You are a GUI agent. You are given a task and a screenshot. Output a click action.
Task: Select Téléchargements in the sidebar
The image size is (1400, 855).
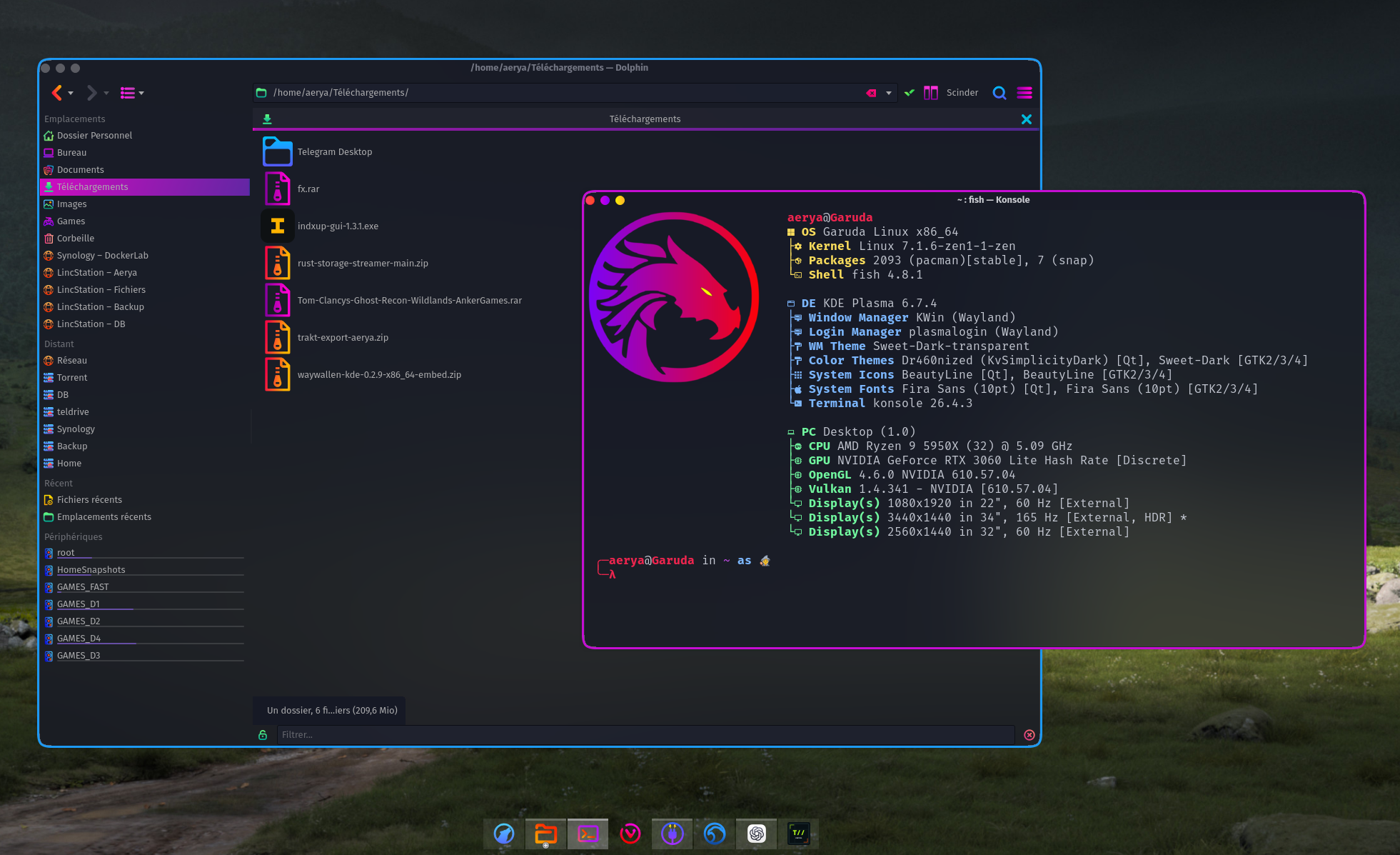[x=145, y=187]
